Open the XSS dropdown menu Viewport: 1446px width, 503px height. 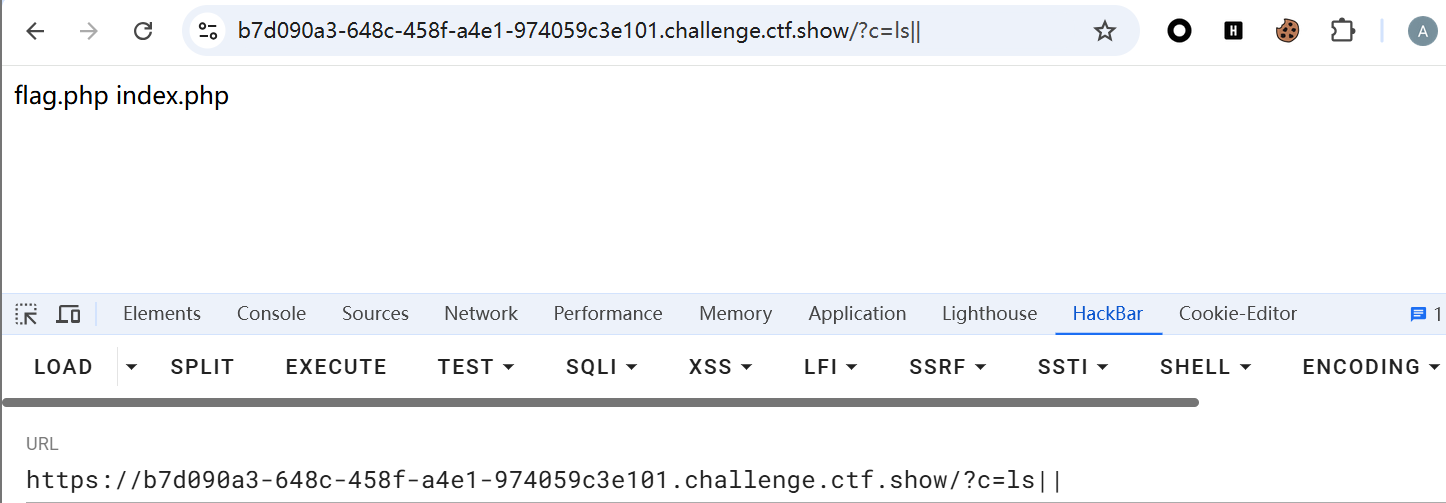pyautogui.click(x=720, y=367)
